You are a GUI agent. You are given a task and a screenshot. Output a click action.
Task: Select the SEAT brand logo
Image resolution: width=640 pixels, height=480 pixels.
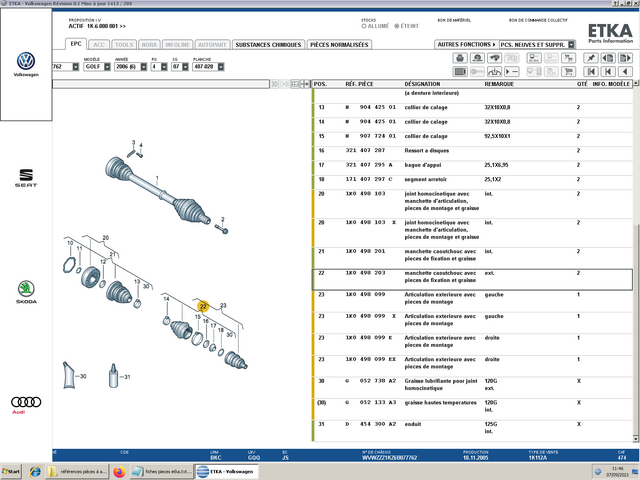pyautogui.click(x=26, y=178)
